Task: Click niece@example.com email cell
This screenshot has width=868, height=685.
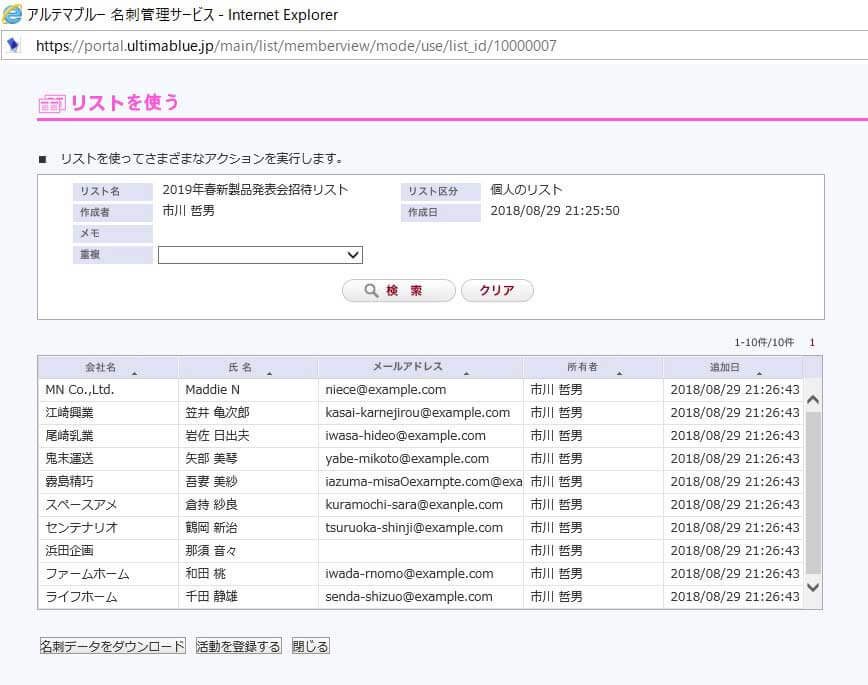Action: point(421,390)
